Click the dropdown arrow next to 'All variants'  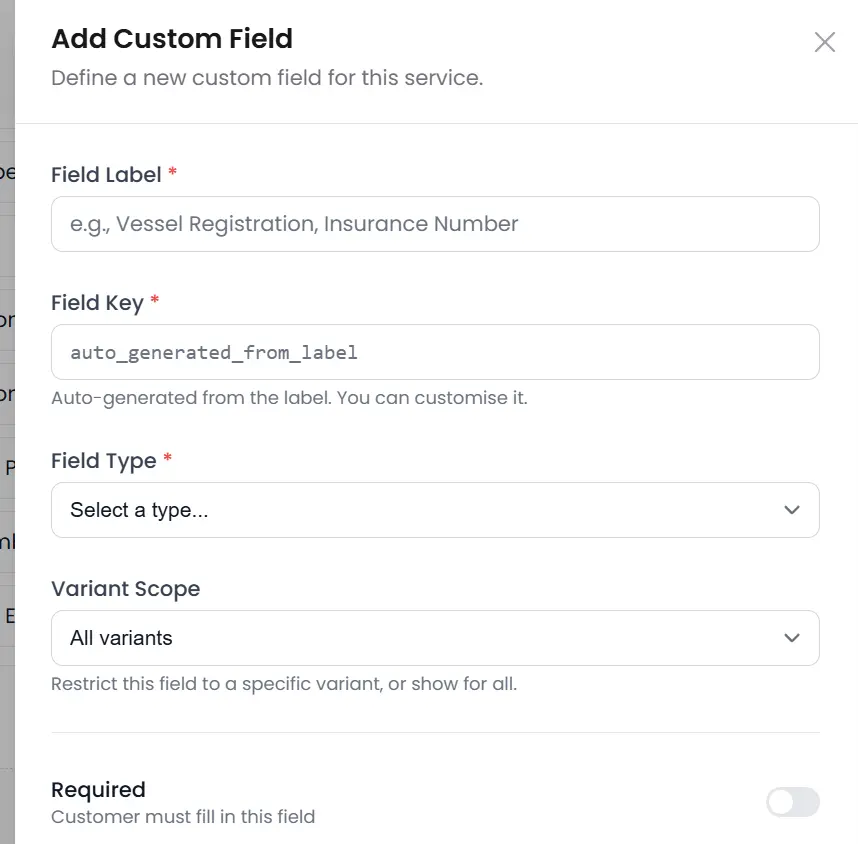791,637
